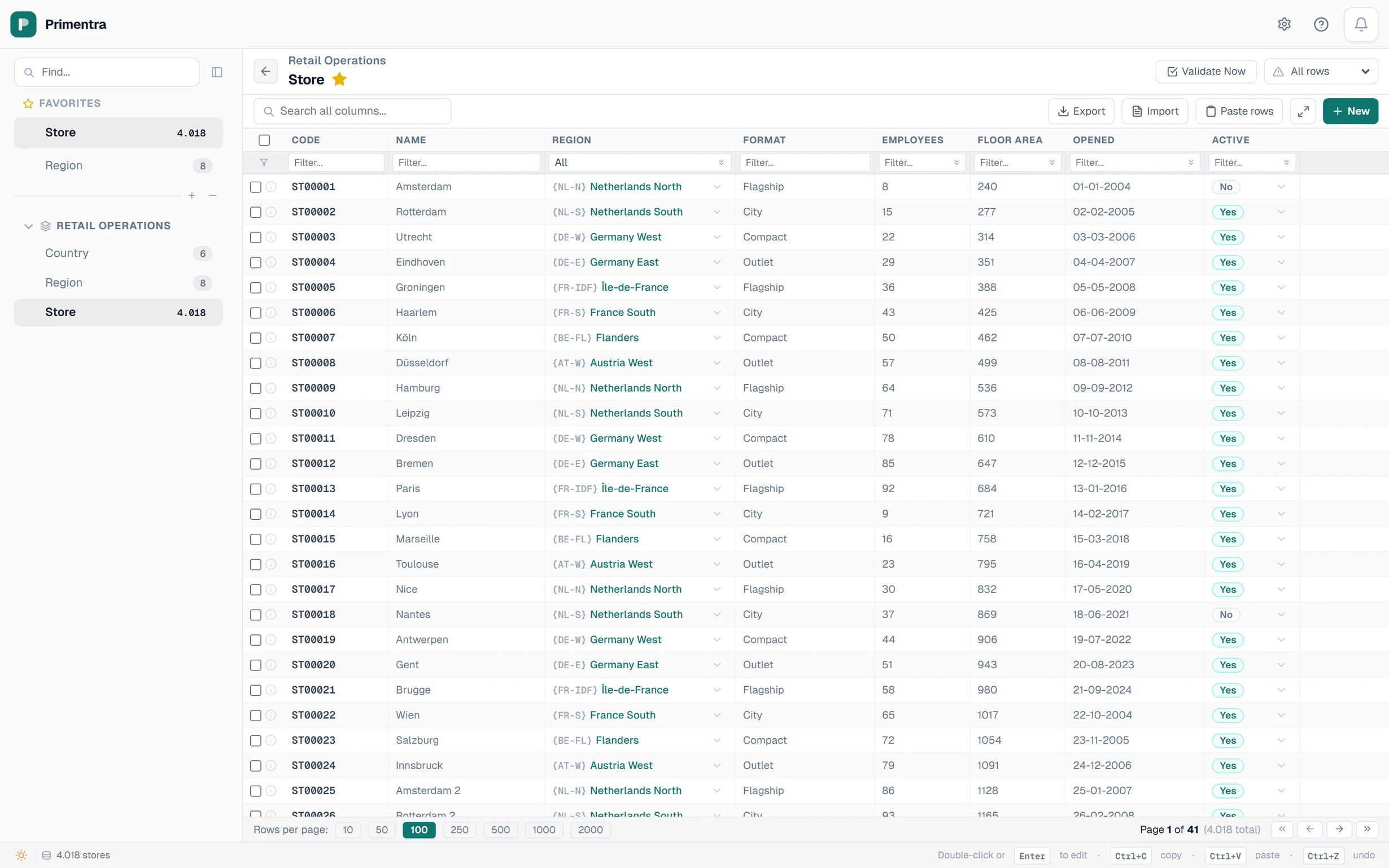This screenshot has width=1389, height=868.
Task: Click the filter funnel icon
Action: click(264, 163)
